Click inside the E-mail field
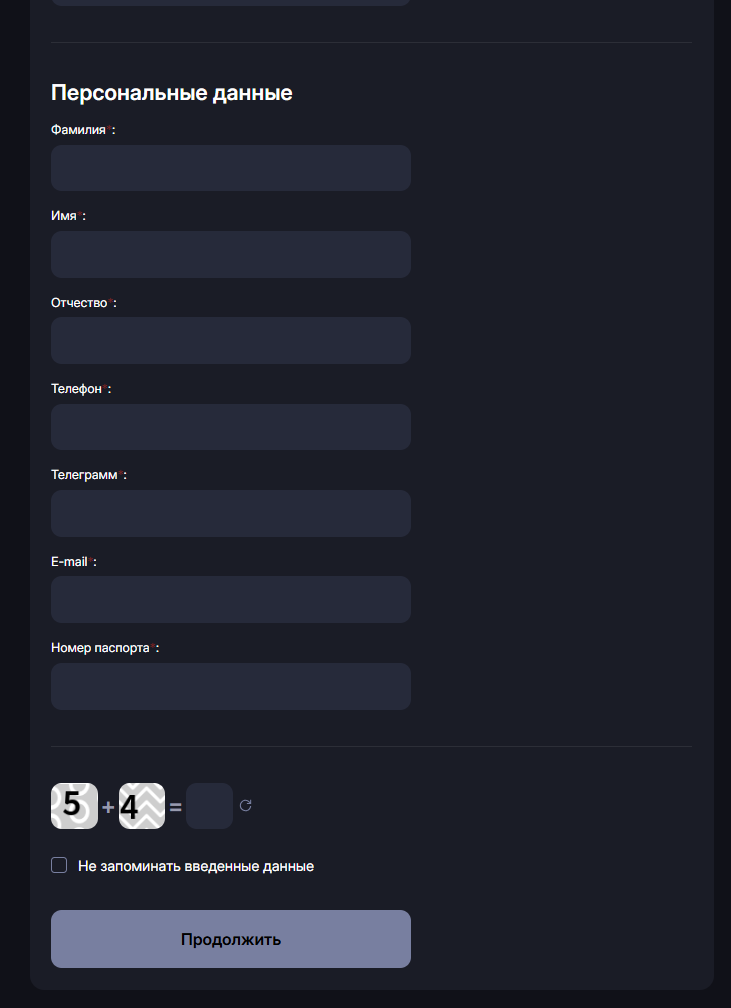The width and height of the screenshot is (731, 1008). tap(231, 599)
